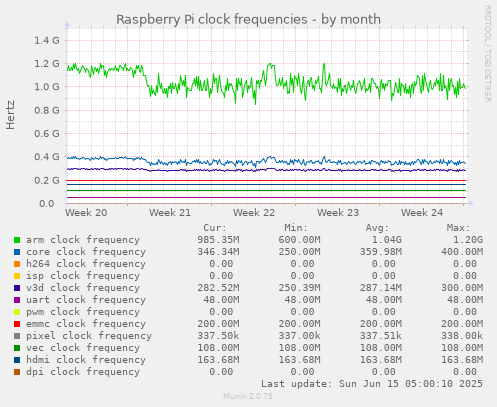Click the arm average value 1.04G
The height and width of the screenshot is (407, 497).
point(387,240)
